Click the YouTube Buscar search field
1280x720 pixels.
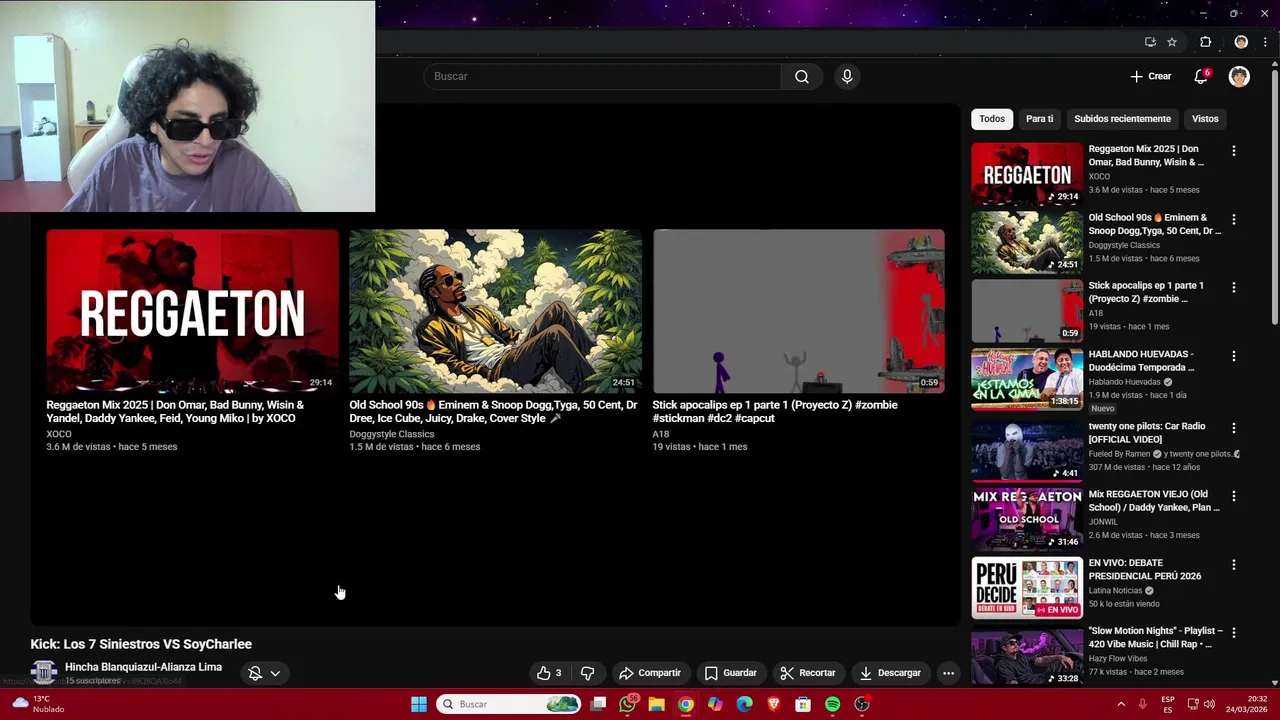pyautogui.click(x=602, y=76)
